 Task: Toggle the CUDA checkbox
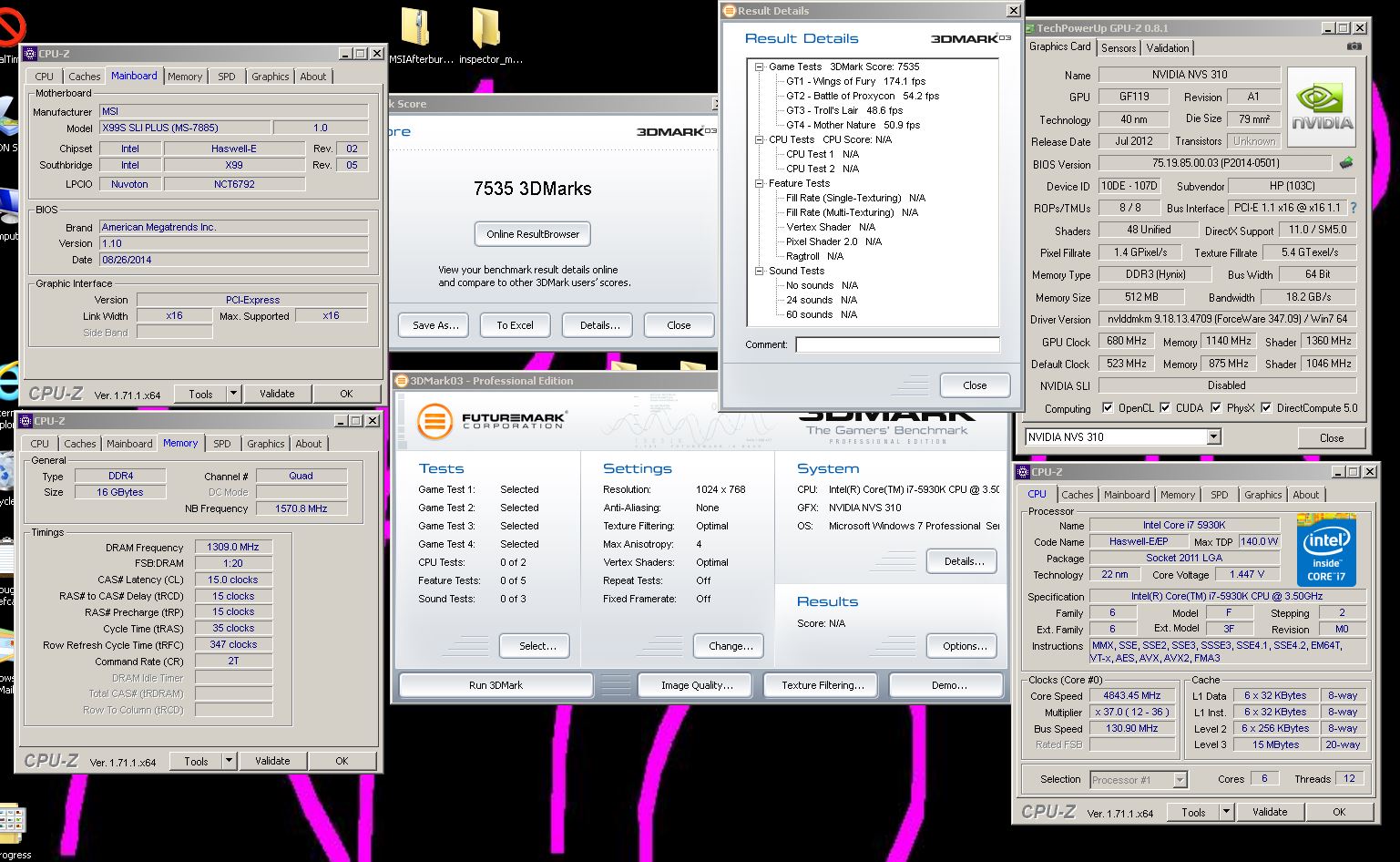click(x=1164, y=407)
